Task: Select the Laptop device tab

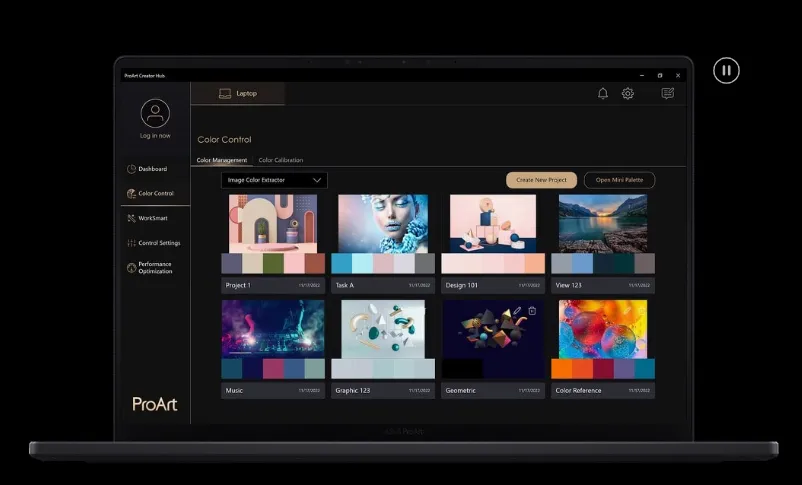Action: tap(238, 94)
